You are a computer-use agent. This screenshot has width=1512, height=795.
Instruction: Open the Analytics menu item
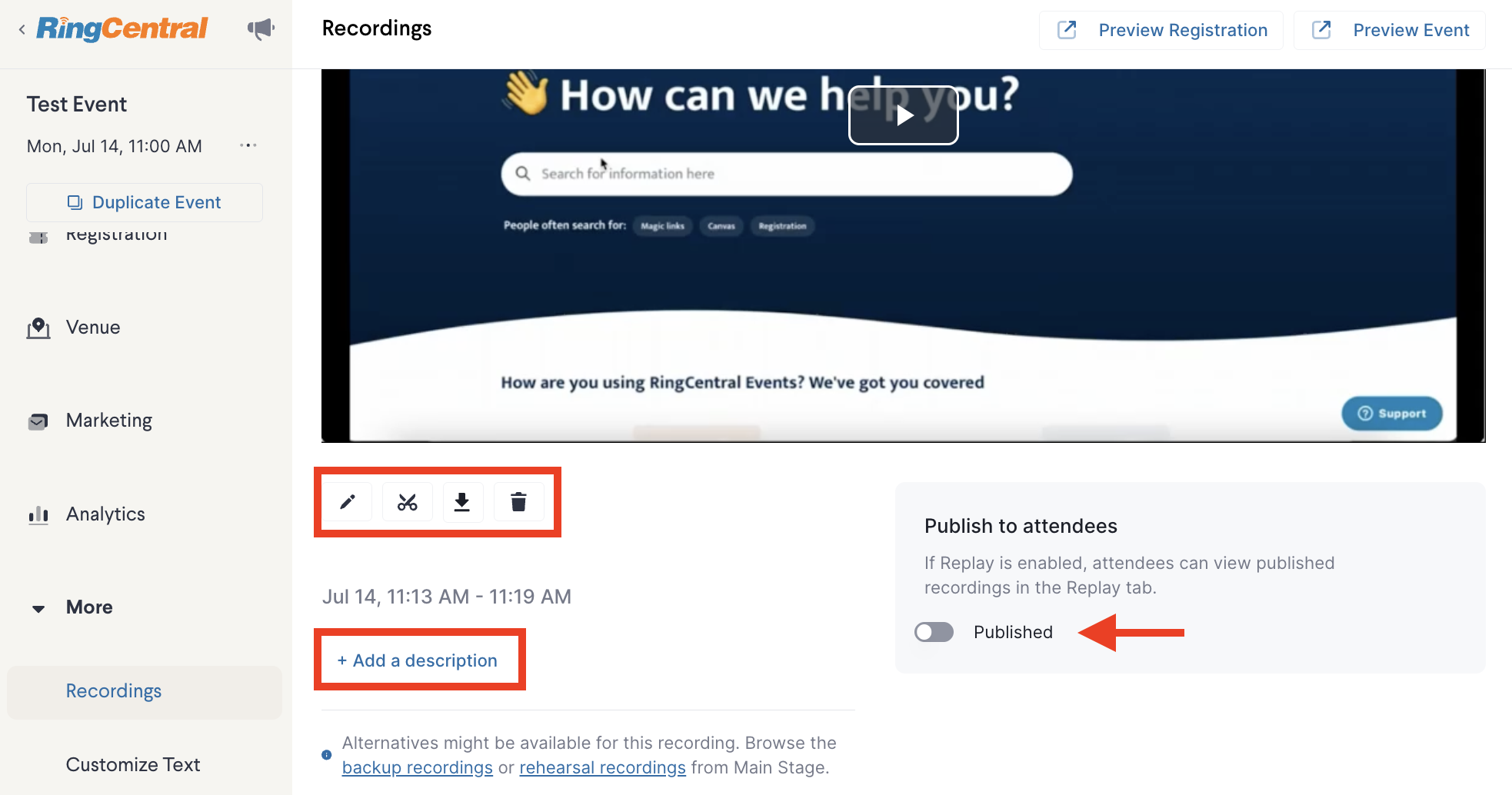pyautogui.click(x=105, y=514)
